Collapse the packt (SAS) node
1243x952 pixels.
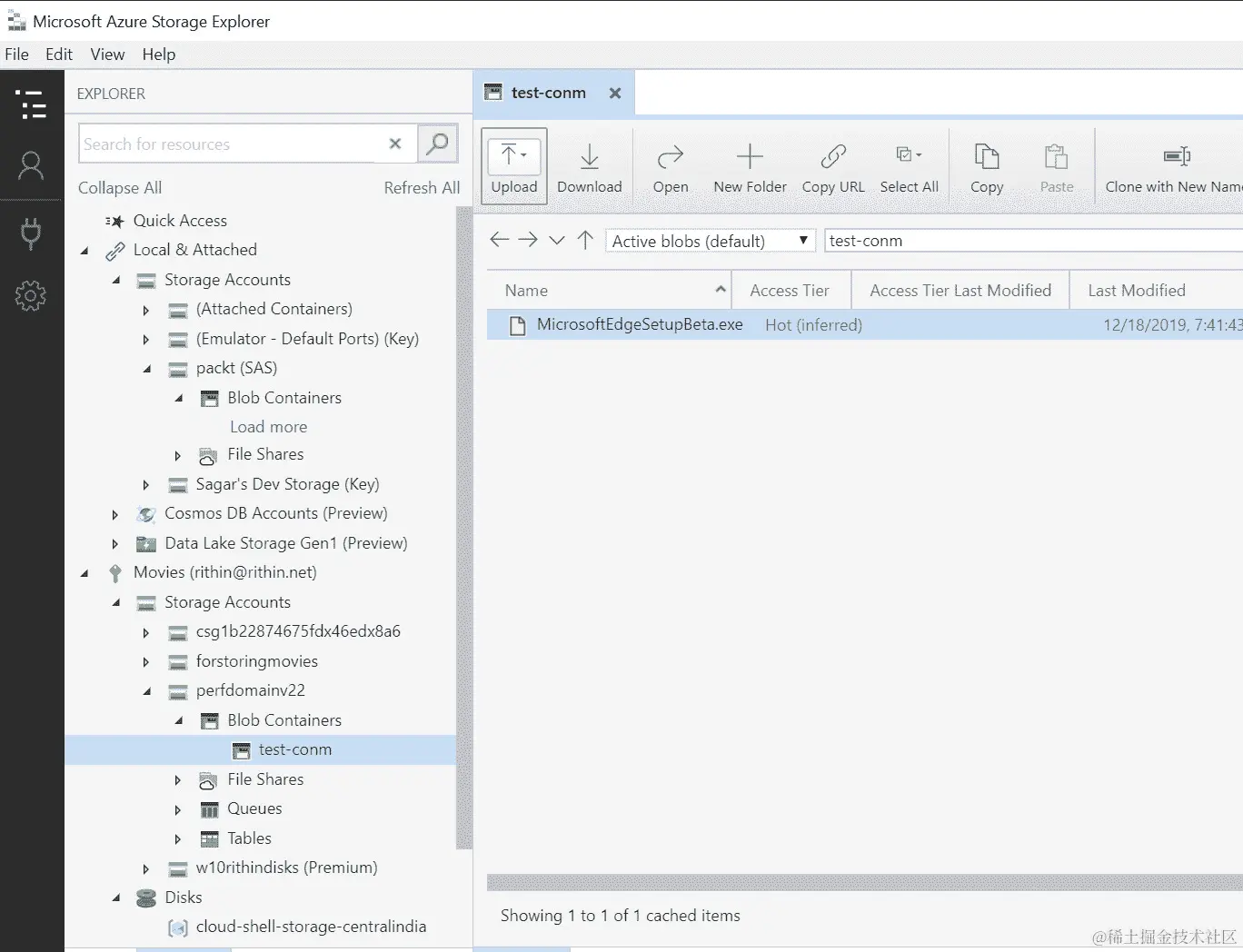(x=147, y=369)
